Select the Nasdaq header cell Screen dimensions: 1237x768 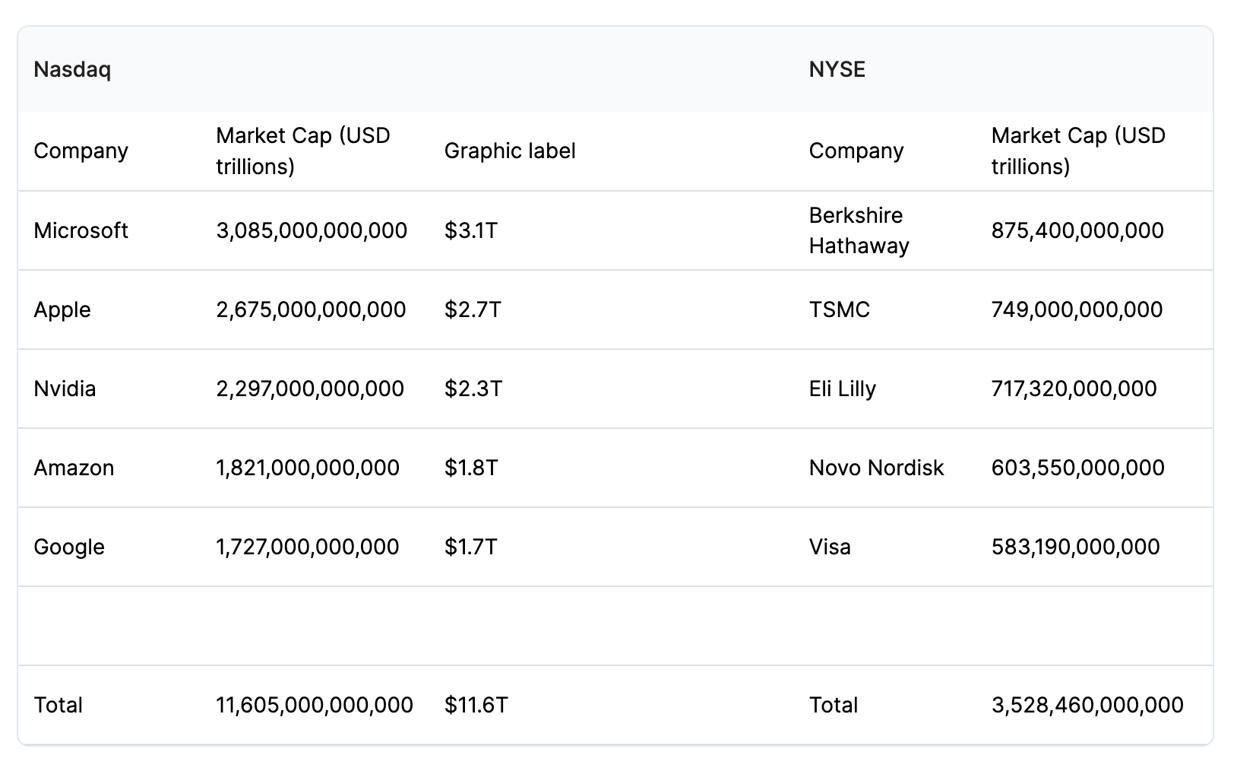[72, 70]
